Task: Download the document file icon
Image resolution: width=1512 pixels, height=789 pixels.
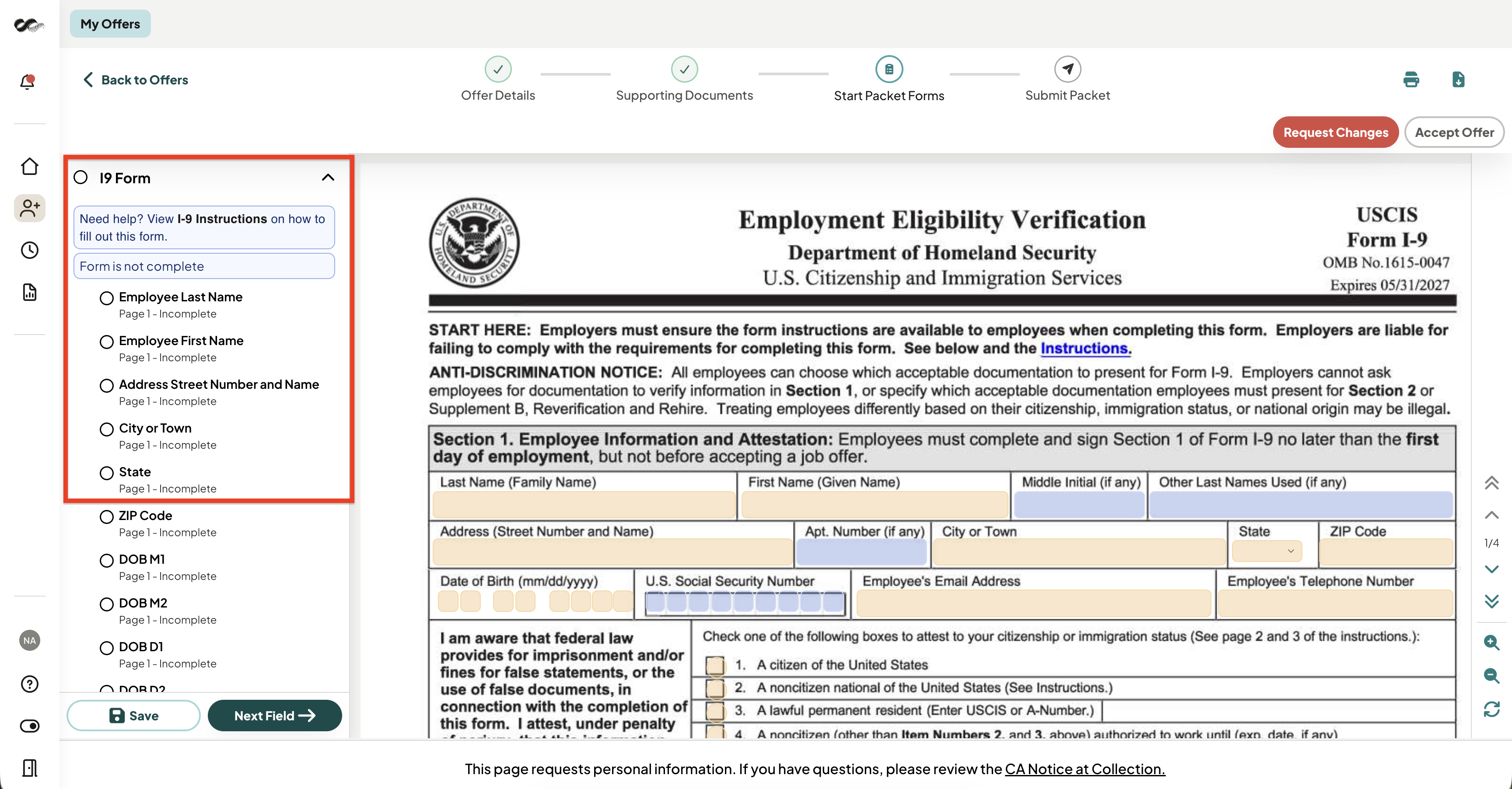Action: coord(1458,79)
